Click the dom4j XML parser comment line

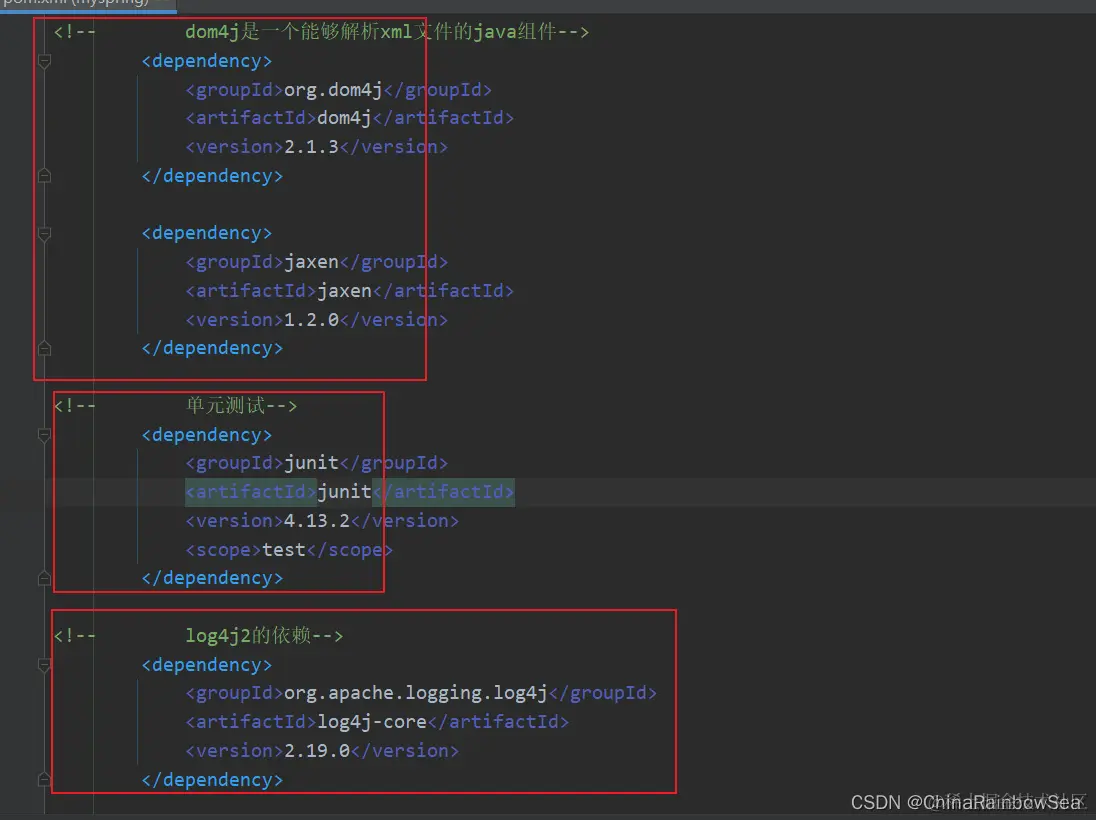pyautogui.click(x=321, y=32)
